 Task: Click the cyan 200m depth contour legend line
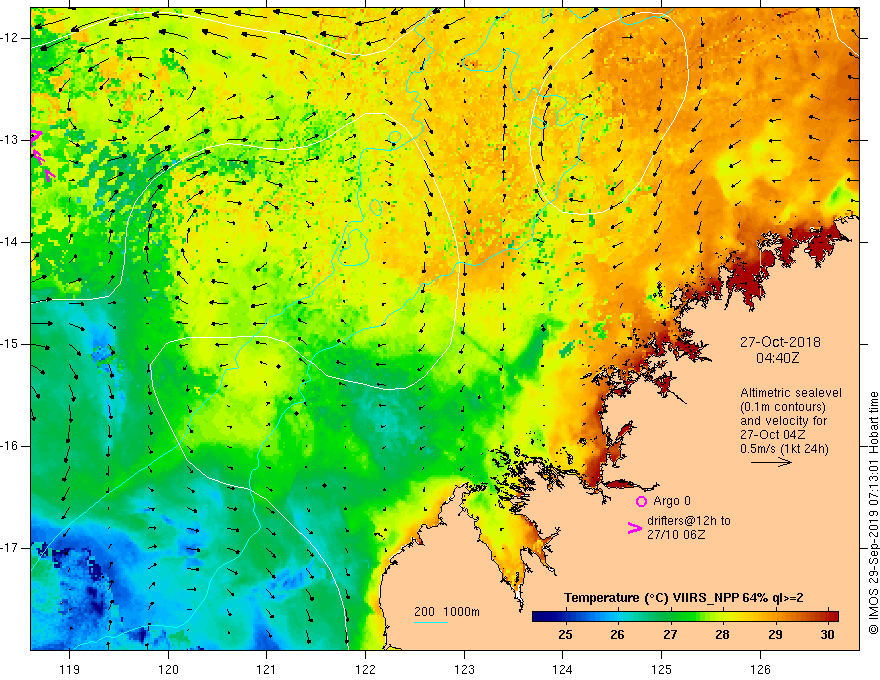click(430, 622)
